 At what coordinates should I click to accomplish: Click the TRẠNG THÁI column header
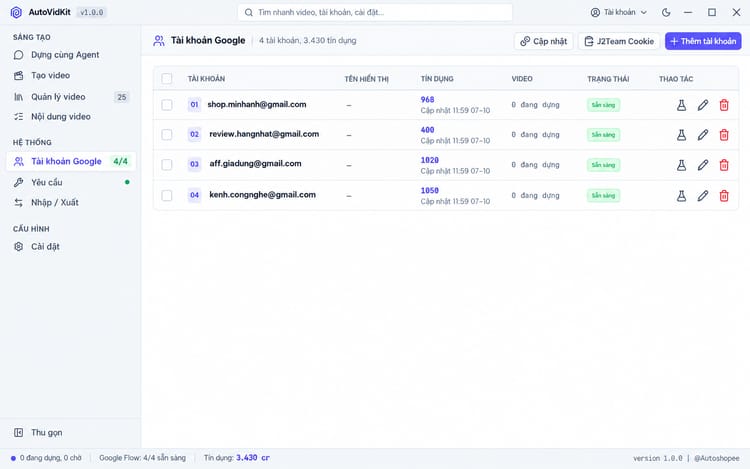pyautogui.click(x=608, y=79)
